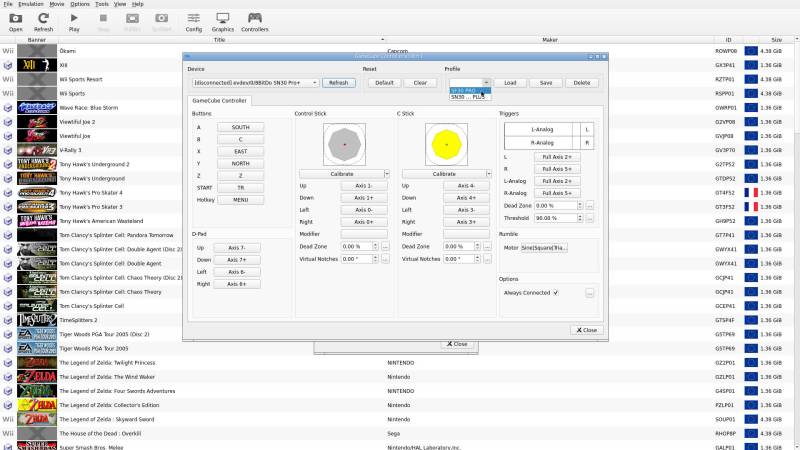Image resolution: width=800 pixels, height=450 pixels.
Task: Click Control Stick Dead Zone stepper
Action: (x=375, y=246)
